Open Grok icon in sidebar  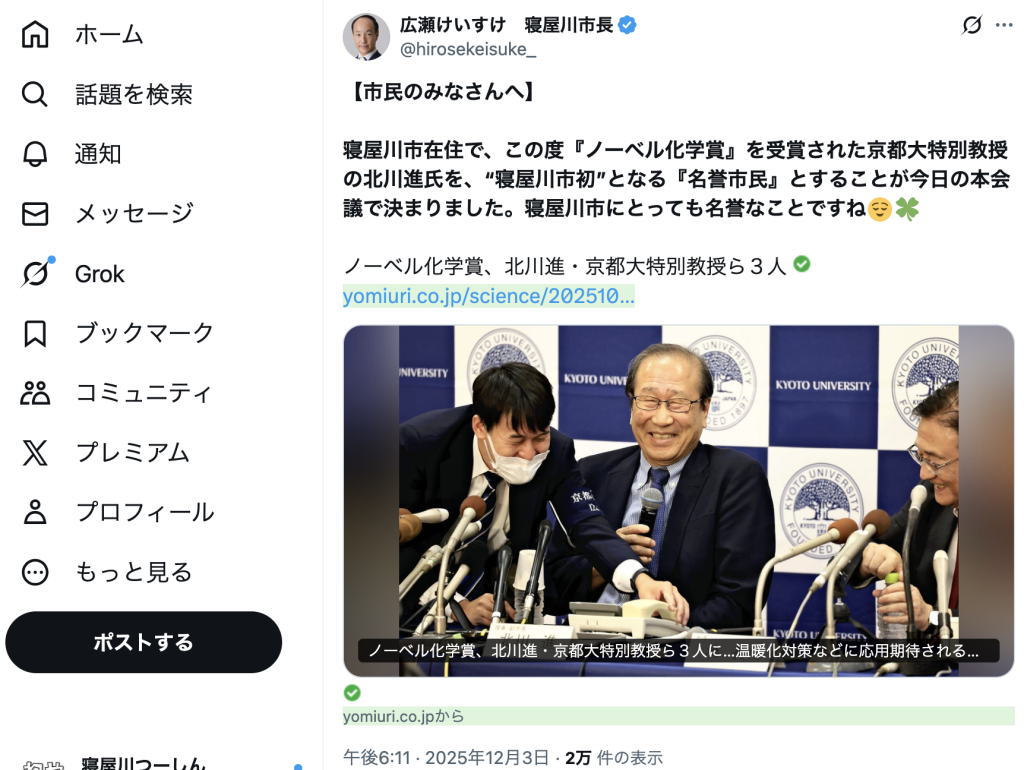(x=36, y=273)
